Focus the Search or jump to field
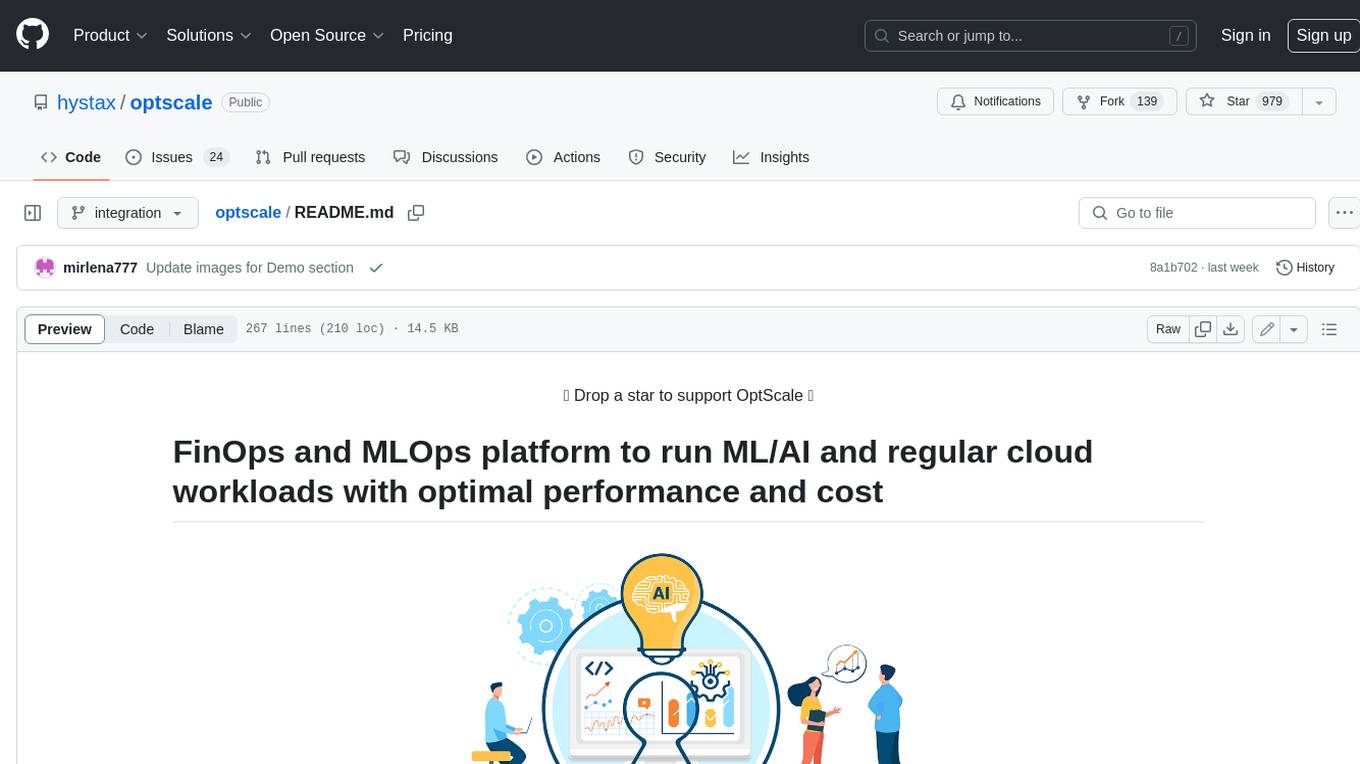Viewport: 1360px width, 764px height. coord(1031,35)
